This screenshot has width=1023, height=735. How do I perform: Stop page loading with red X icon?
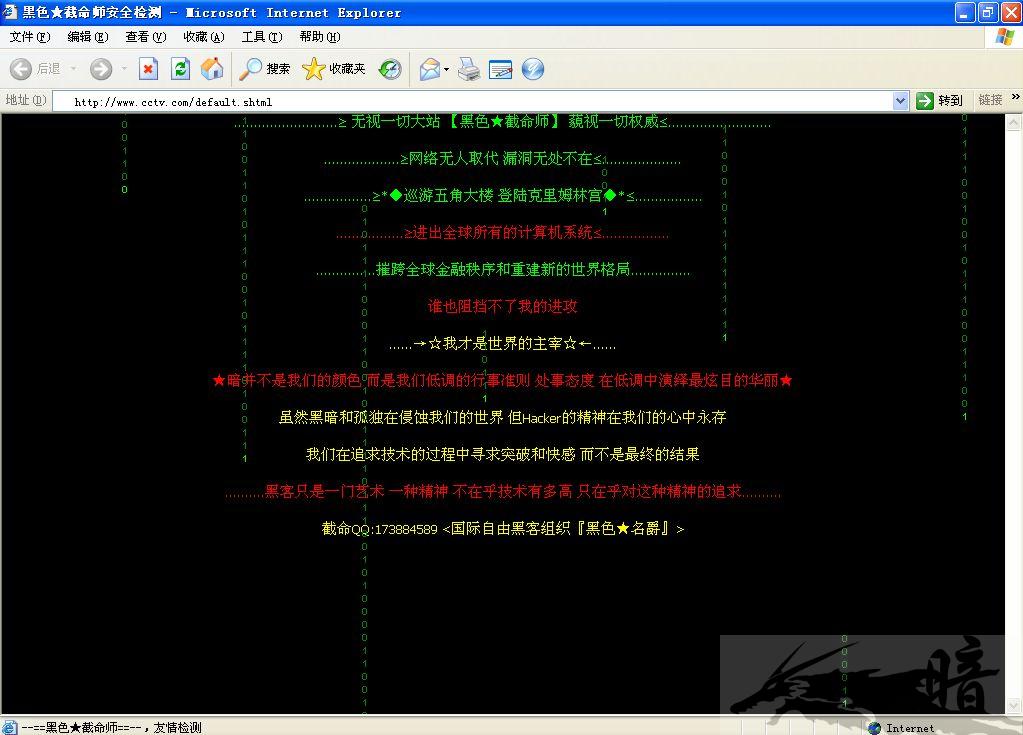(148, 68)
